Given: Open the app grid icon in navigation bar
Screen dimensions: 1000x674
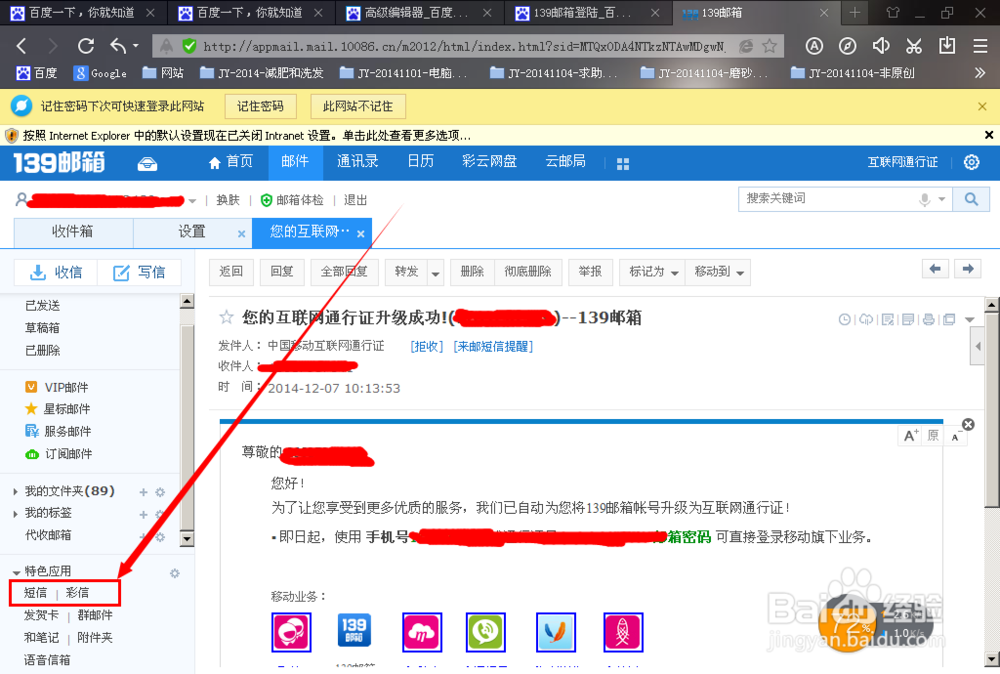Looking at the screenshot, I should click(623, 164).
